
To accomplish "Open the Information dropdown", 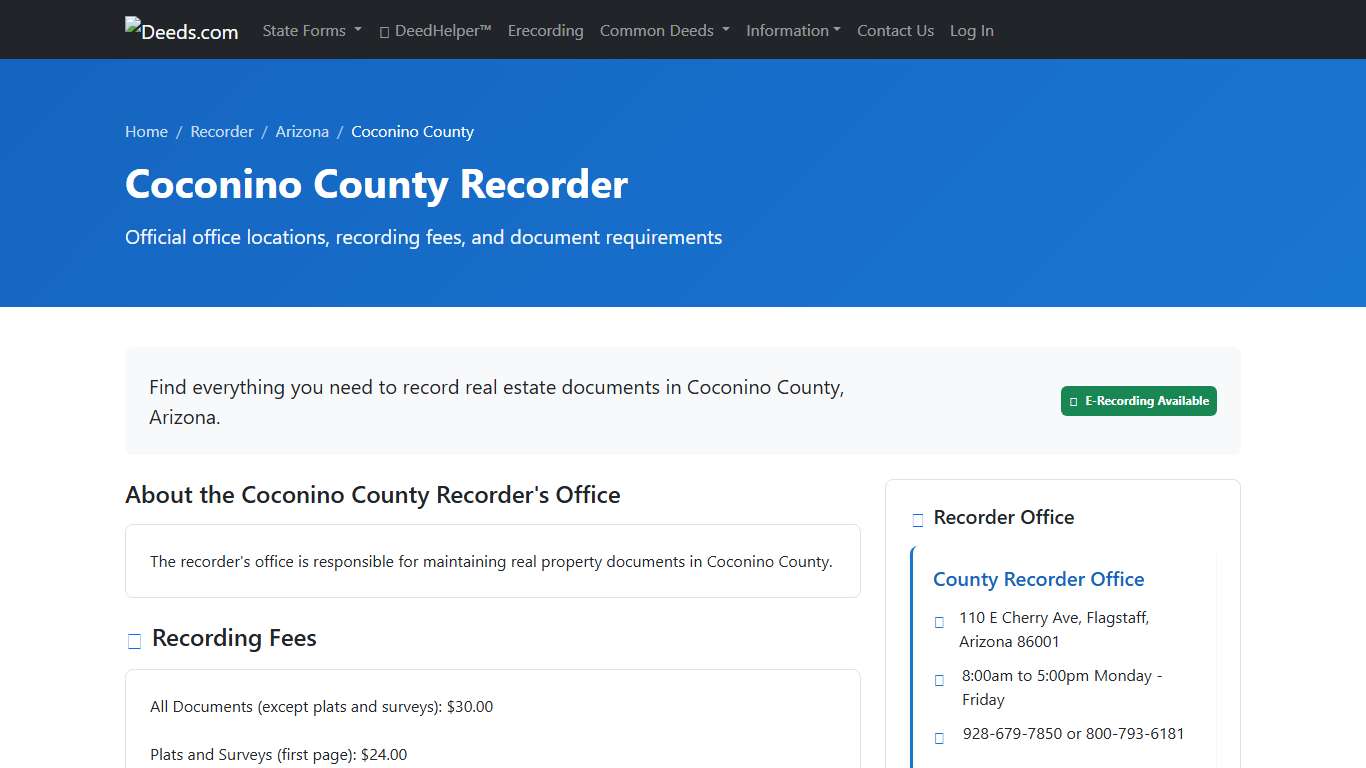I will tap(793, 30).
